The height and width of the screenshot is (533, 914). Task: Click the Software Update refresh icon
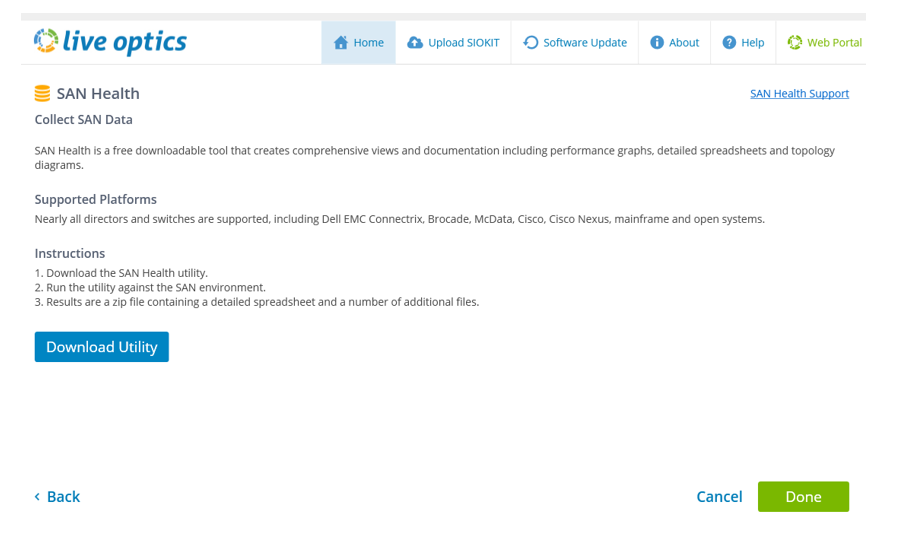(531, 43)
